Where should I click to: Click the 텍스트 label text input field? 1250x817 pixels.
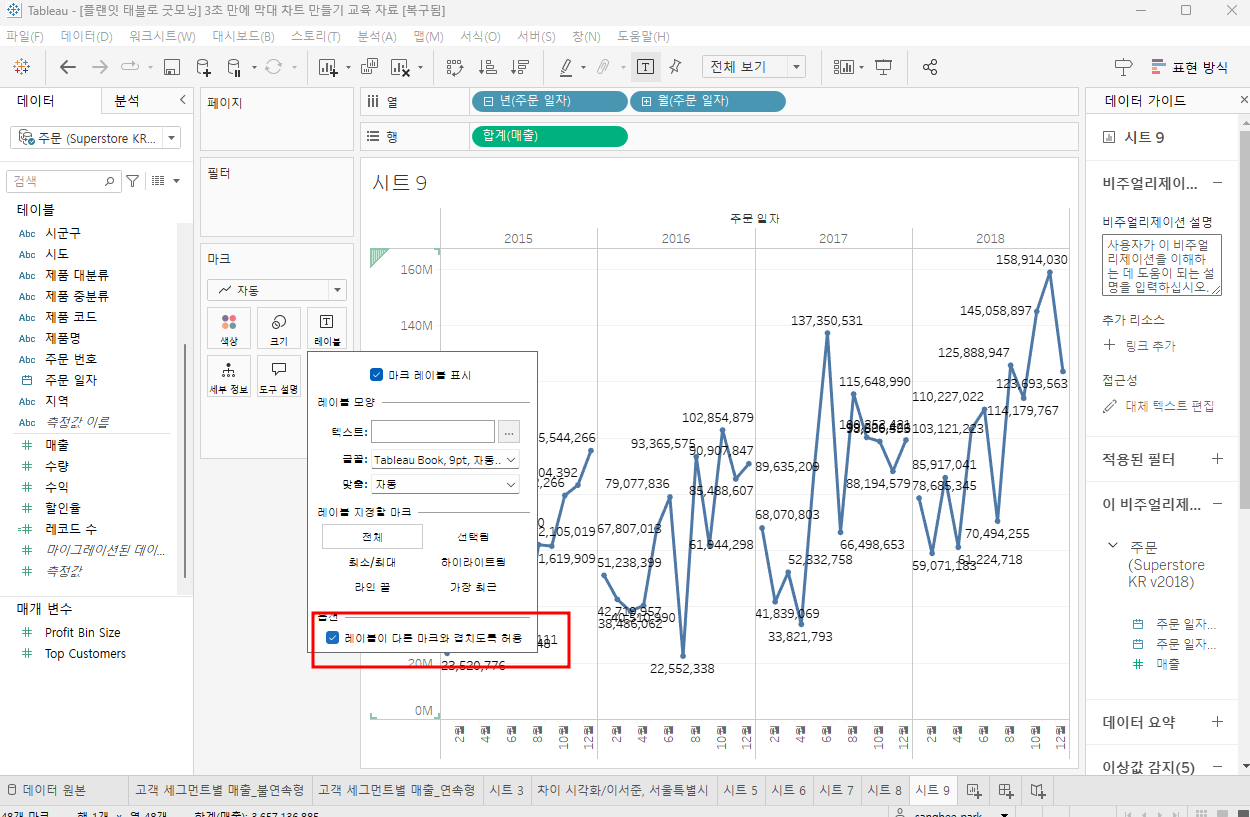(x=433, y=432)
